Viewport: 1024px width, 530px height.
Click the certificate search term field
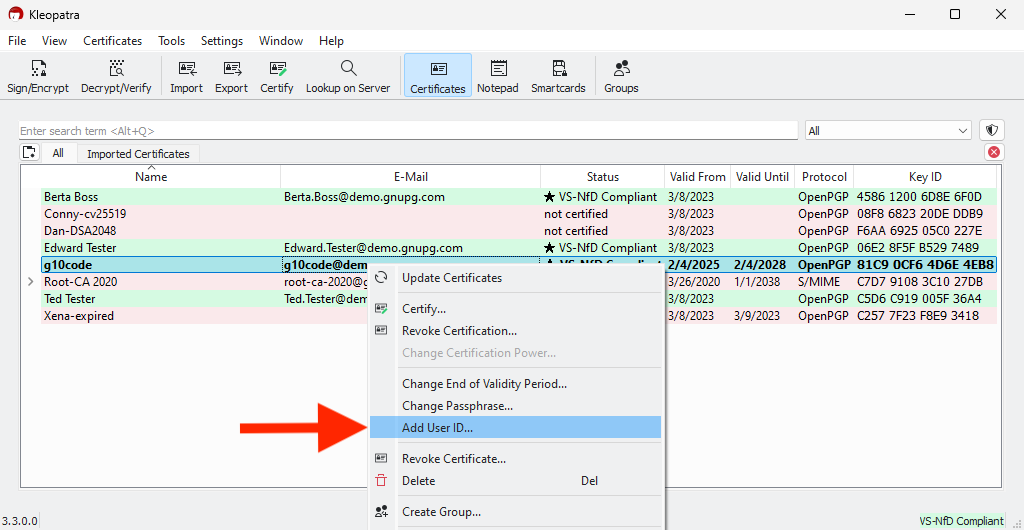tap(409, 131)
